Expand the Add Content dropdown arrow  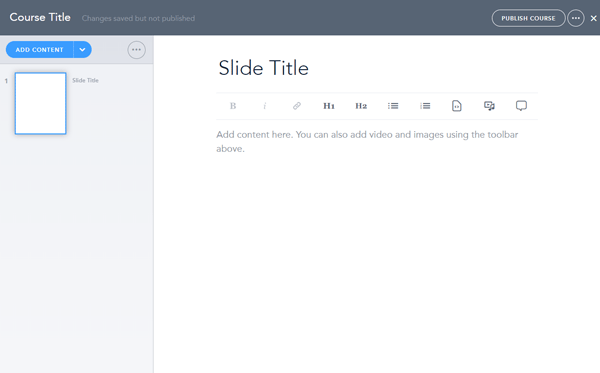(x=82, y=50)
